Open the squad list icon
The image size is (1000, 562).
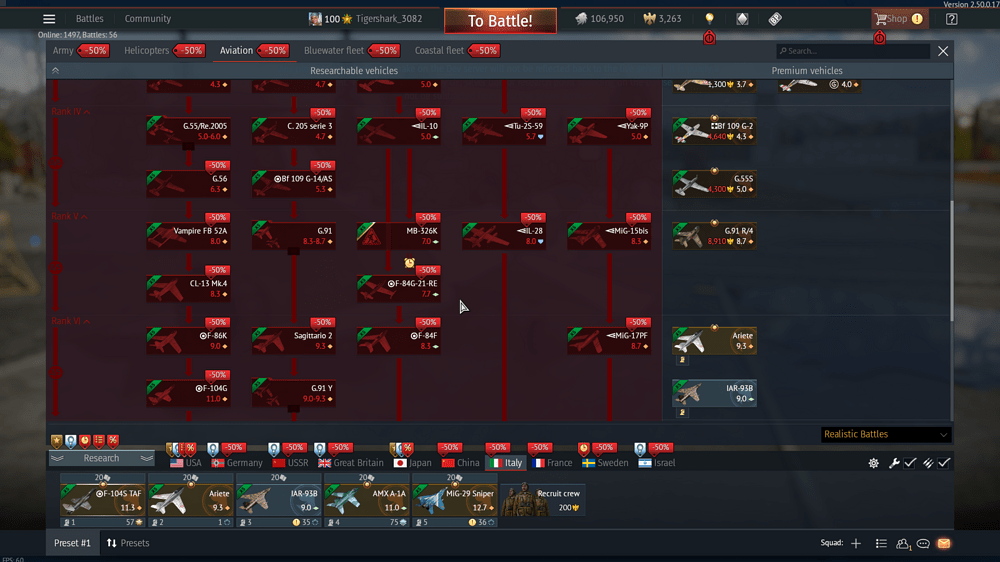pyautogui.click(x=881, y=544)
